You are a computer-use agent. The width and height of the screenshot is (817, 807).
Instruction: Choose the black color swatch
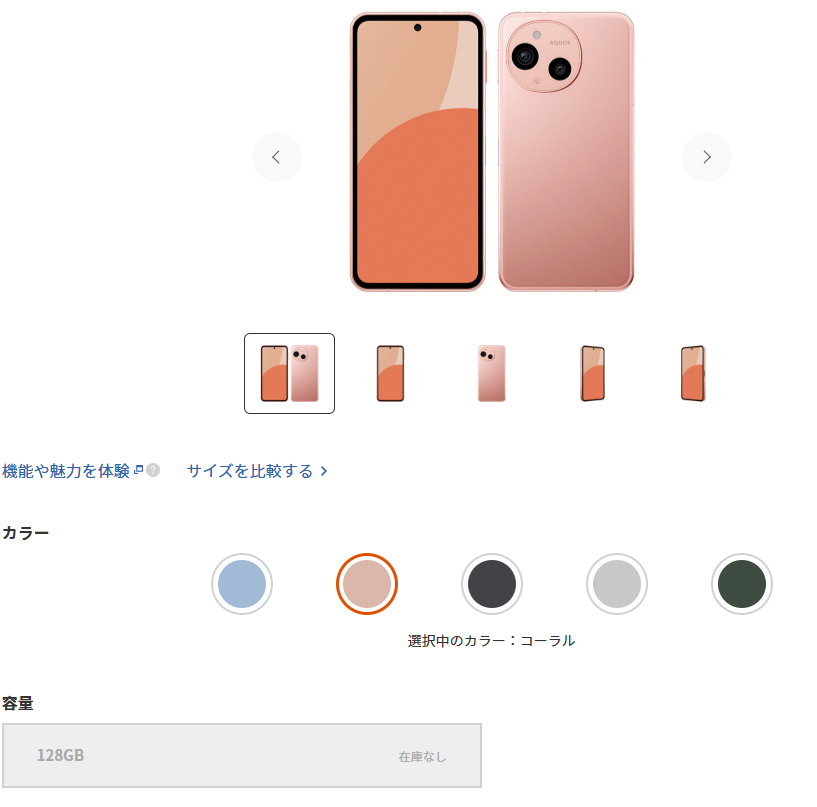(x=492, y=583)
